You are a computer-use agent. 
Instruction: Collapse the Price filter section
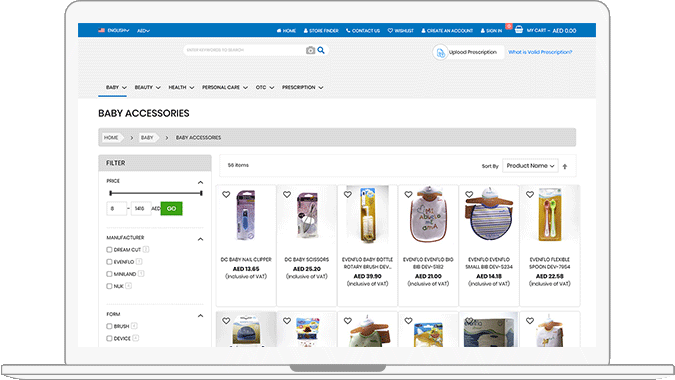pos(200,182)
